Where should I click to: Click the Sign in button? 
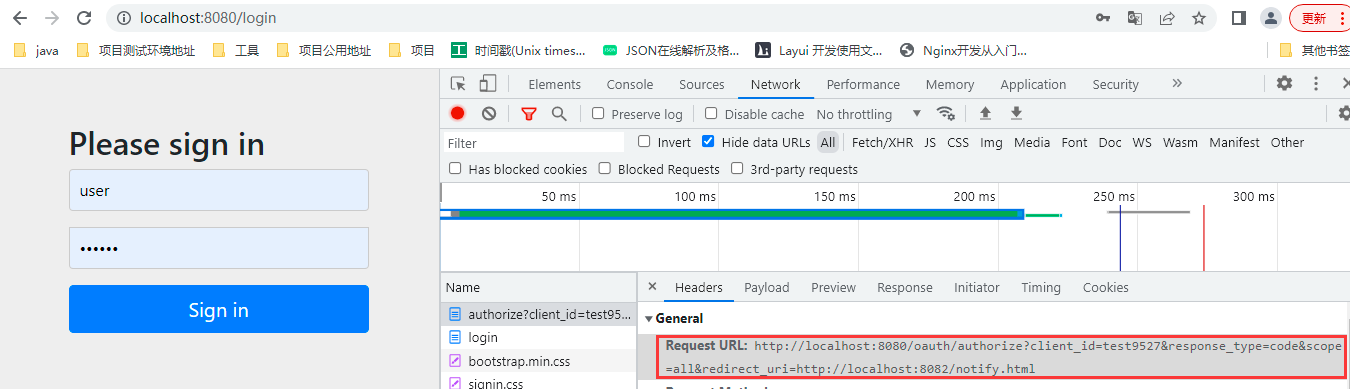[219, 309]
